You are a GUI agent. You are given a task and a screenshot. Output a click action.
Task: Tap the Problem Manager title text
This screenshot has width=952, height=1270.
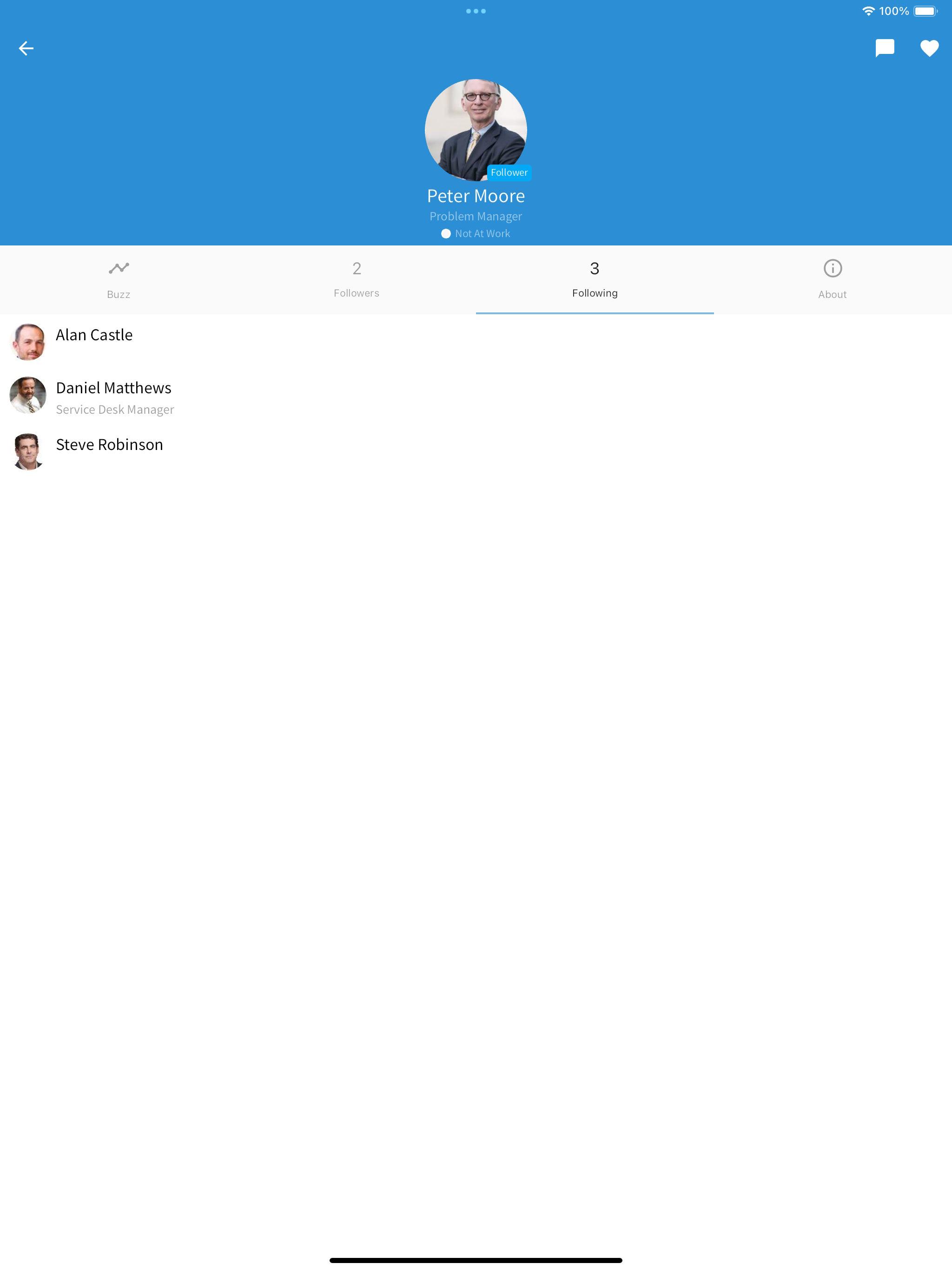pos(476,217)
